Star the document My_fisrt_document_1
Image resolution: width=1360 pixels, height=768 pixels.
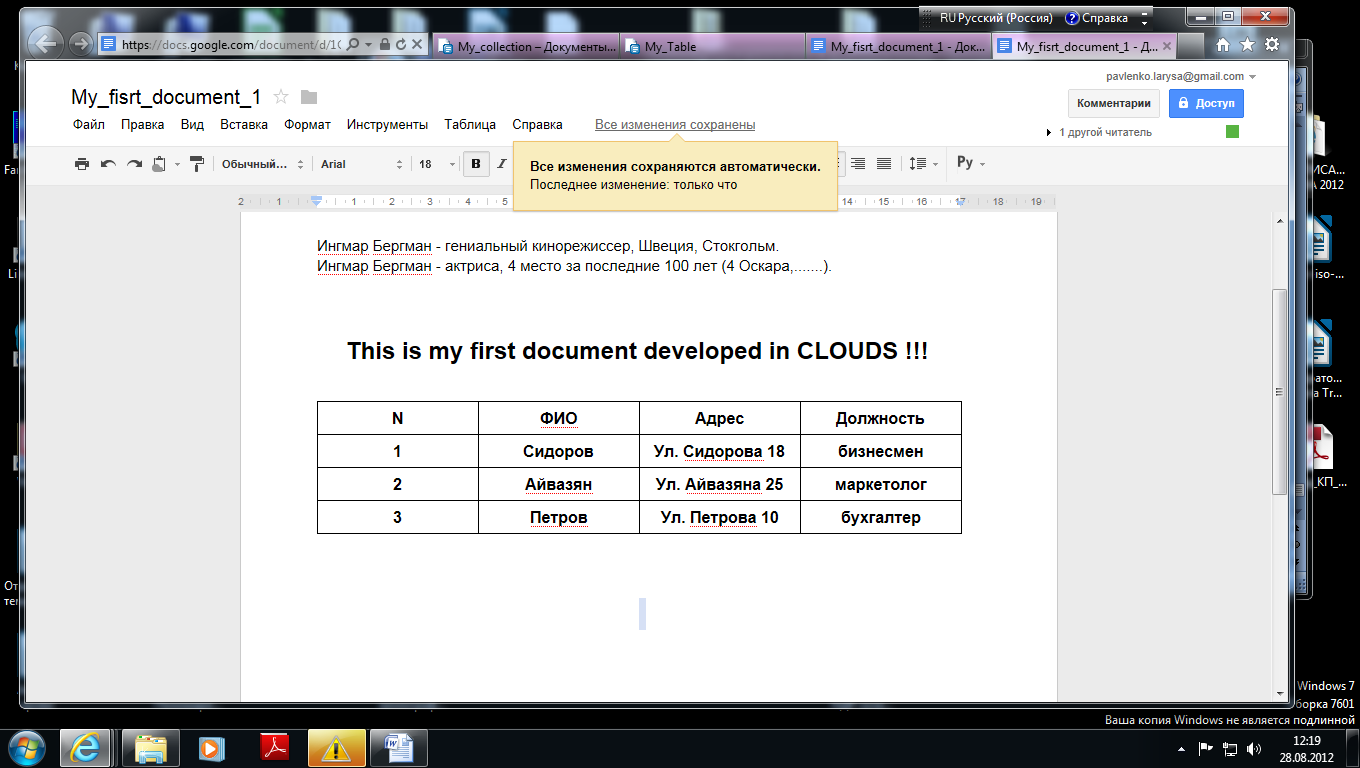pos(281,97)
